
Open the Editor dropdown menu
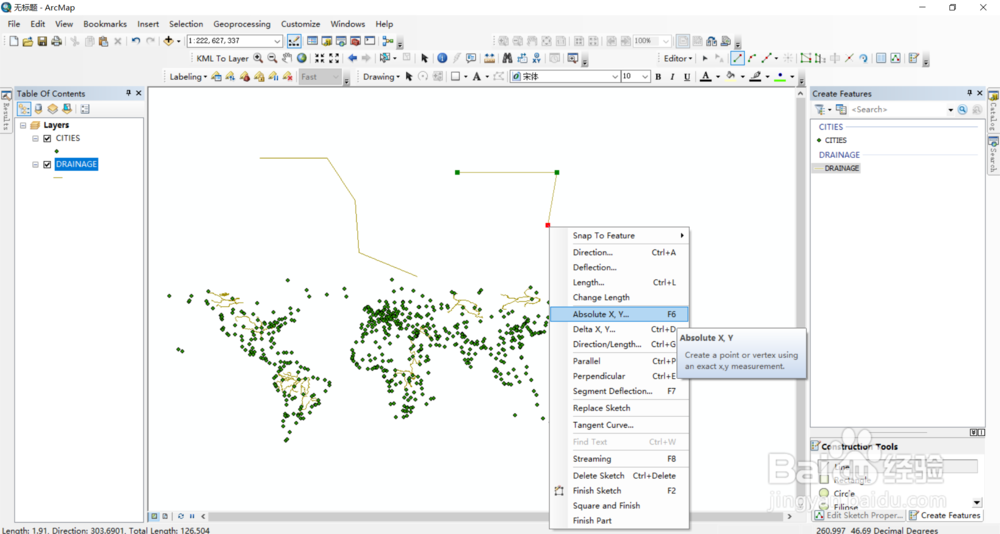coord(677,58)
